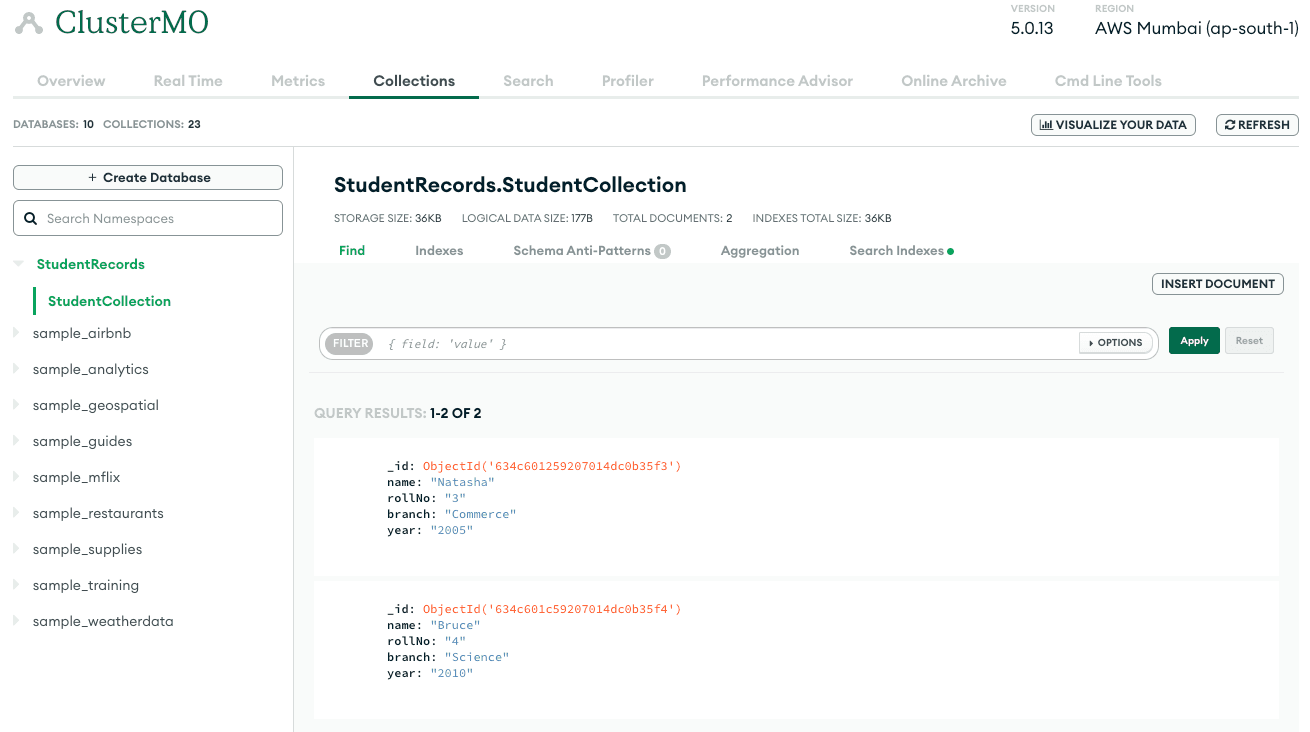Apply the filter query
This screenshot has width=1310, height=732.
1194,341
